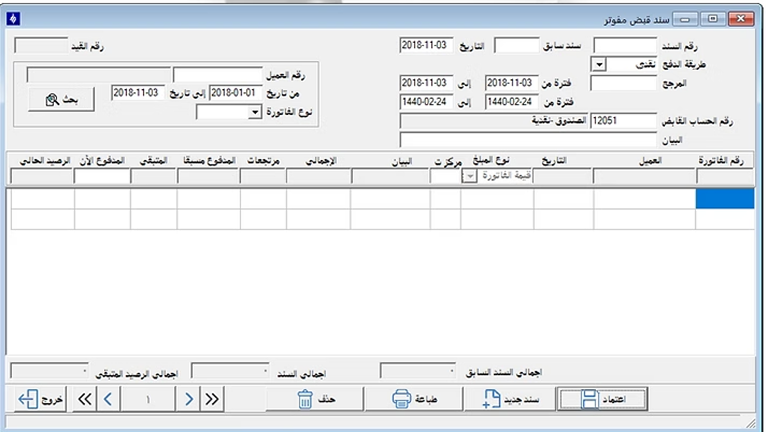Go to the previous record (single left arrow)
The image size is (768, 432).
pyautogui.click(x=108, y=399)
